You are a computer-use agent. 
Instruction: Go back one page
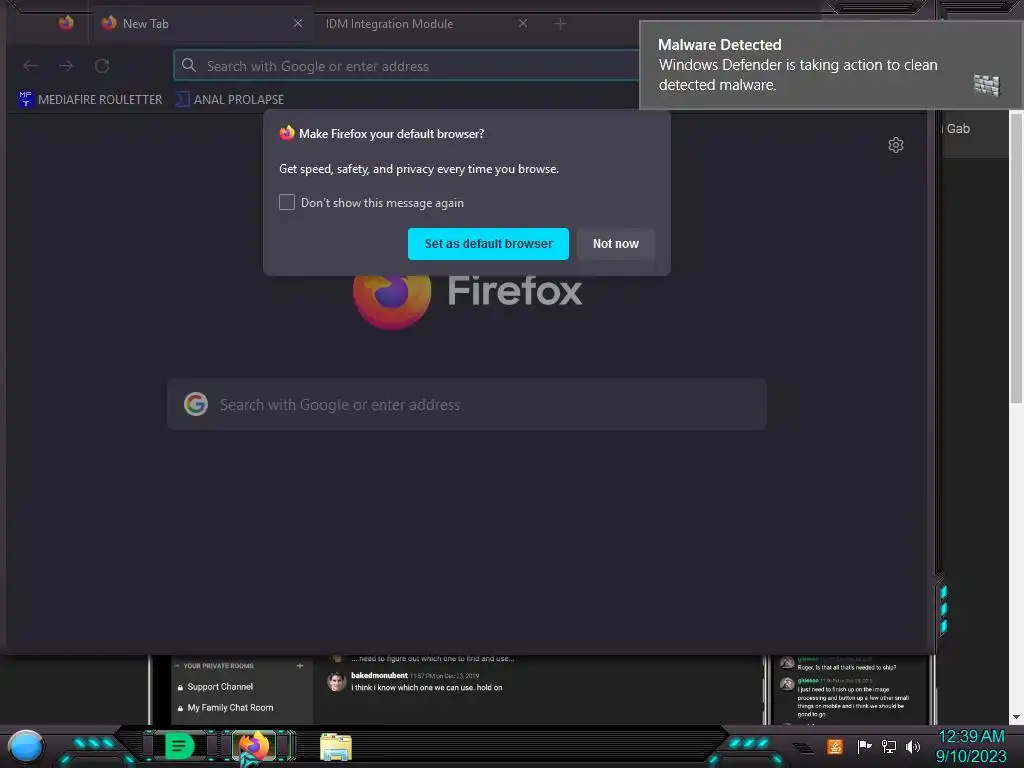pyautogui.click(x=31, y=66)
